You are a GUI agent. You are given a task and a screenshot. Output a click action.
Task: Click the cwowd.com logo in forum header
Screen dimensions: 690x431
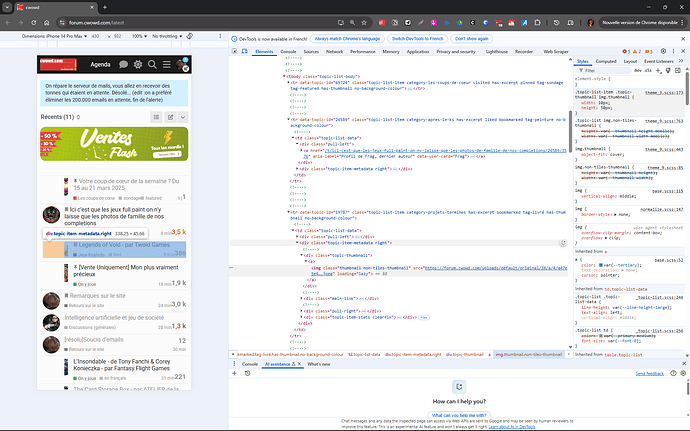pyautogui.click(x=58, y=64)
